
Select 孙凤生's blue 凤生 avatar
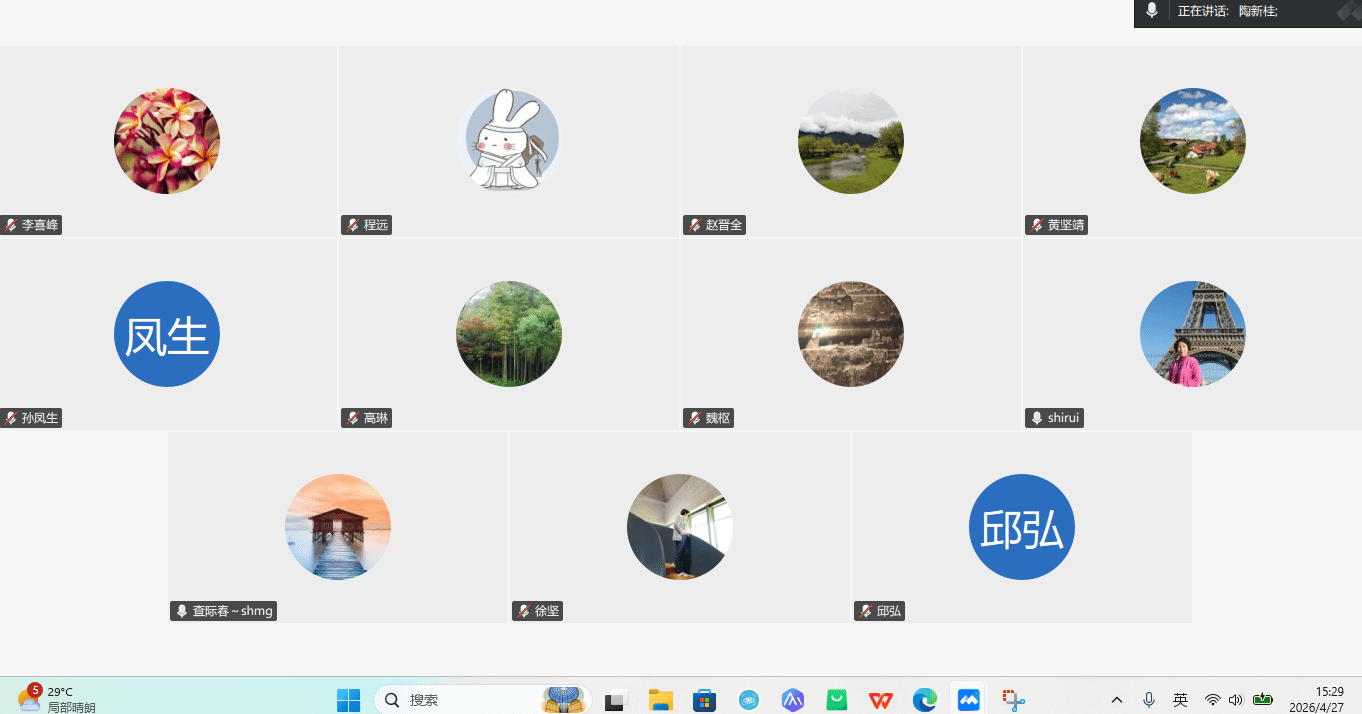pos(167,334)
